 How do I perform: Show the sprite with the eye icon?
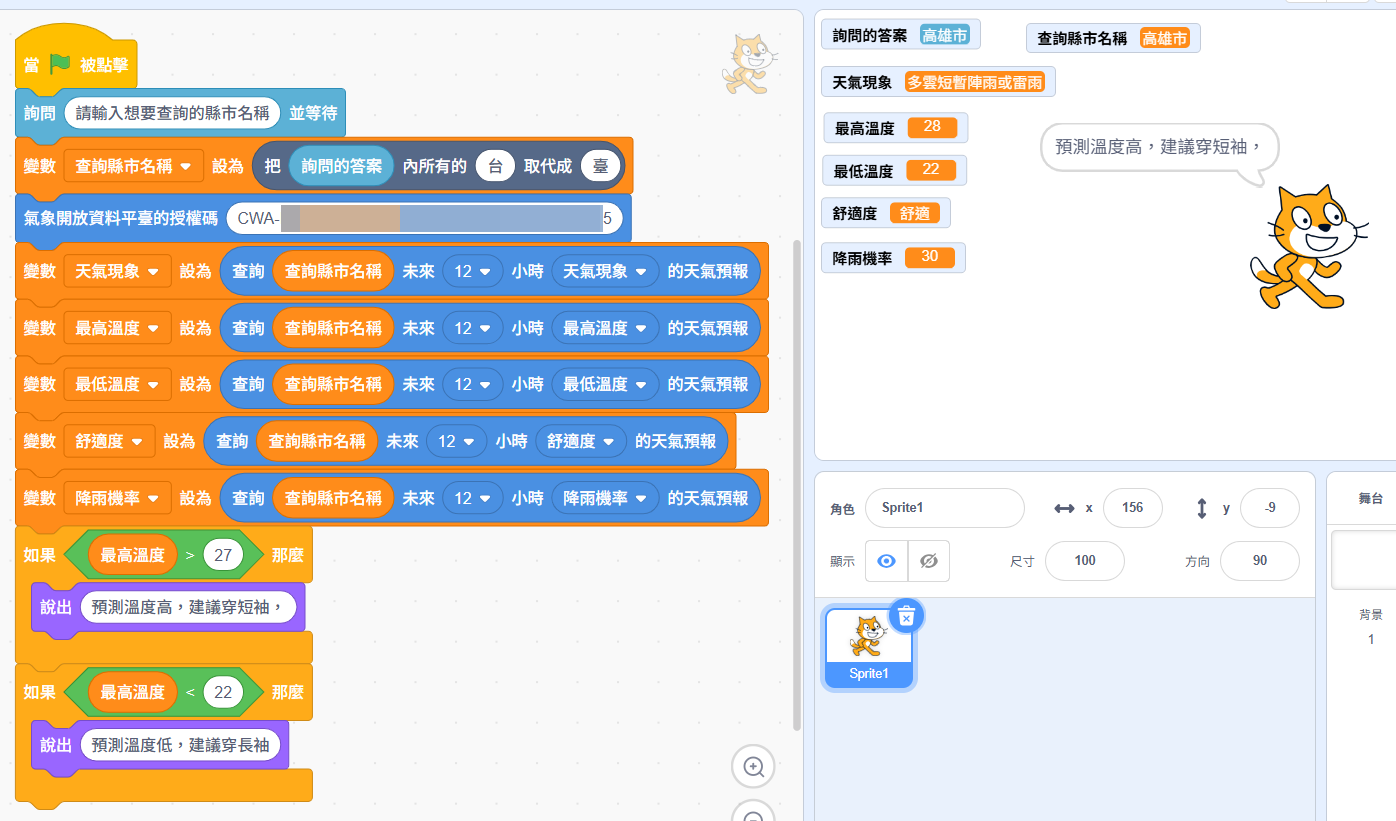(886, 561)
